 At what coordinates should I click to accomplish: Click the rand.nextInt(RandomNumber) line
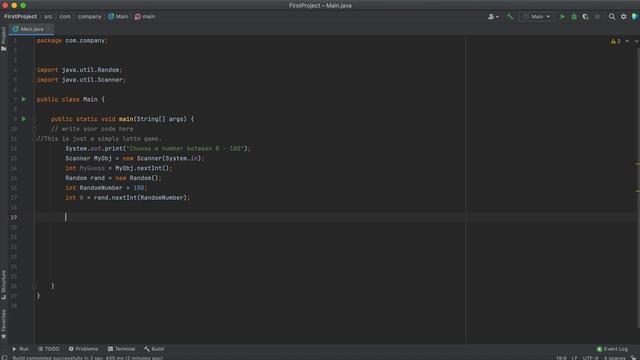[x=128, y=198]
